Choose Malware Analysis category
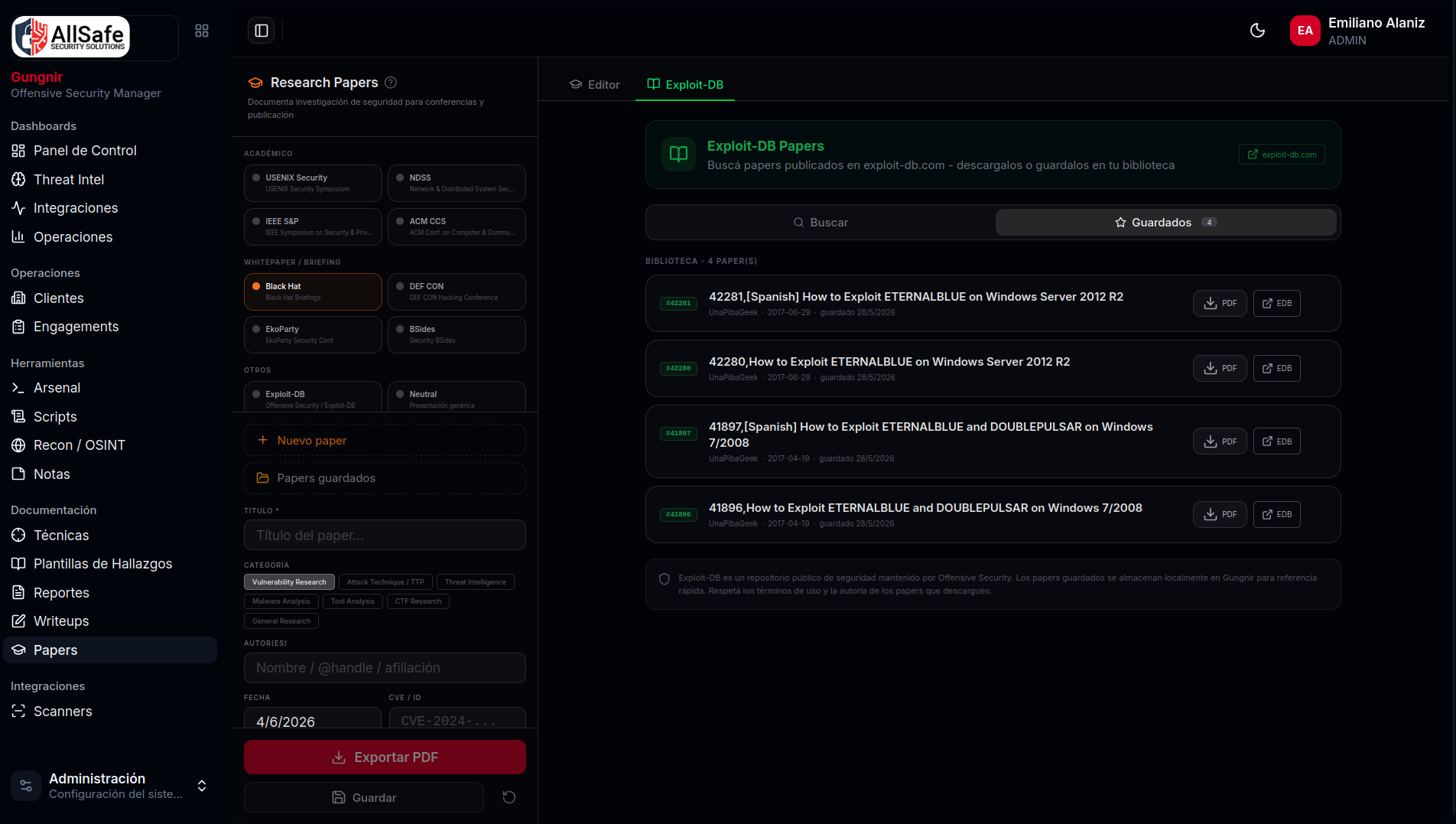 click(x=281, y=601)
